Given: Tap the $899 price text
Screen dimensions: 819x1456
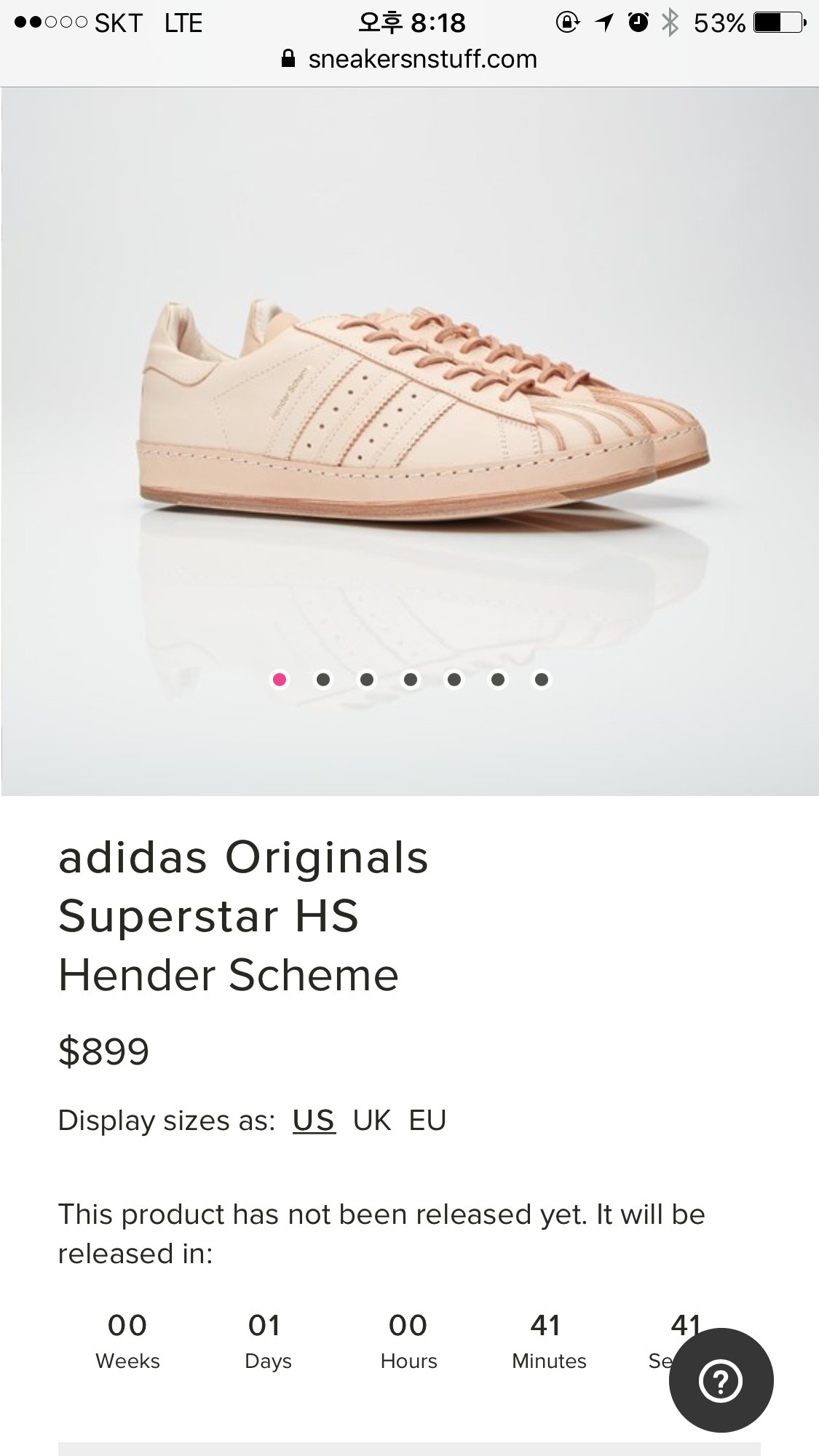Looking at the screenshot, I should (103, 1051).
